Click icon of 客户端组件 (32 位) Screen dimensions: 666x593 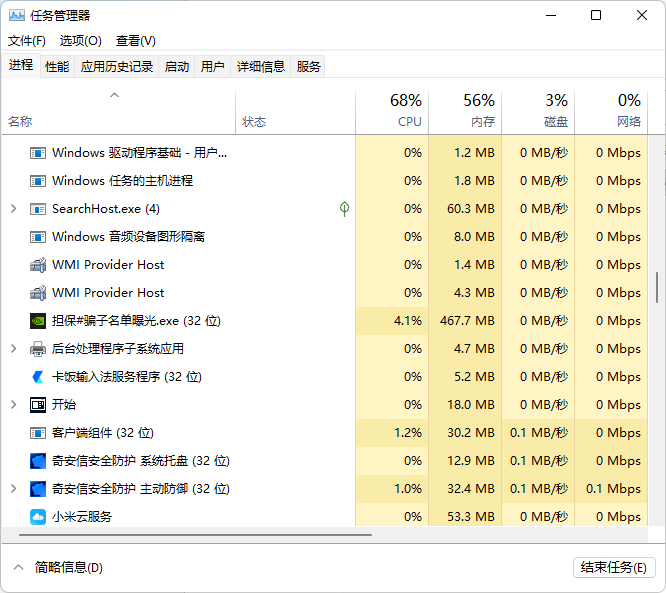[x=38, y=433]
